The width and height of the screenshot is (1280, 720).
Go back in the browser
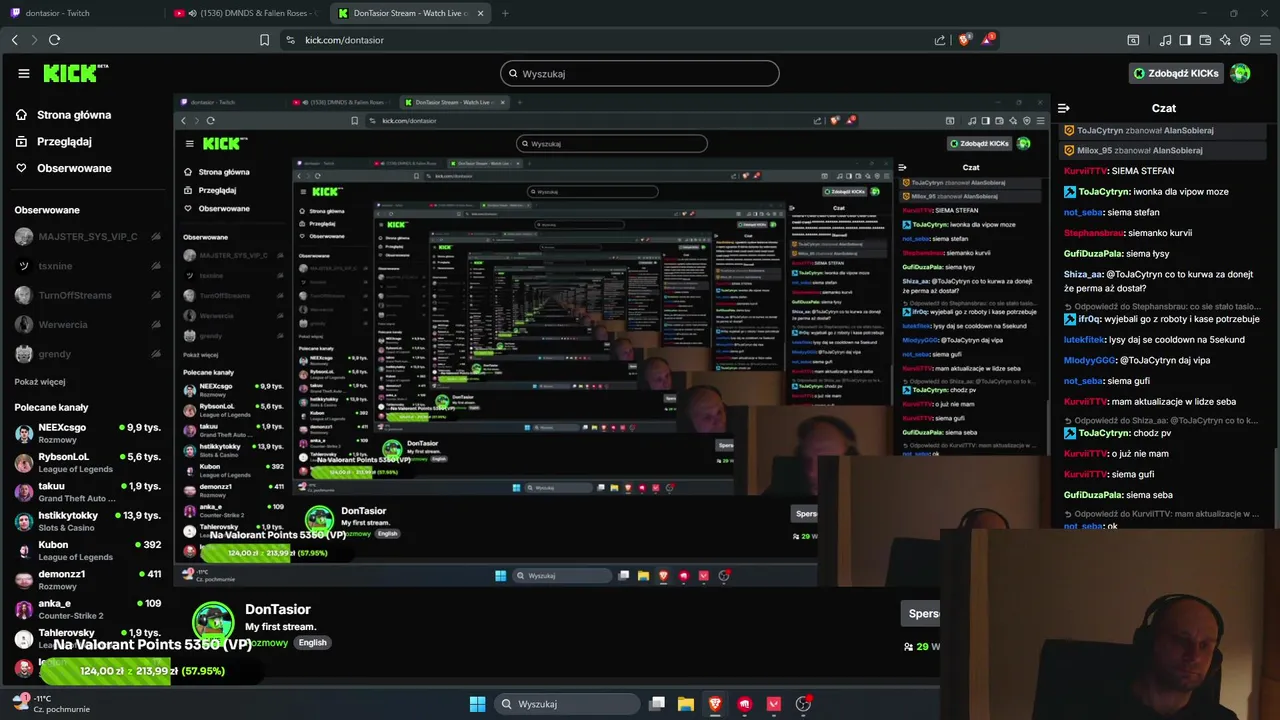click(15, 40)
